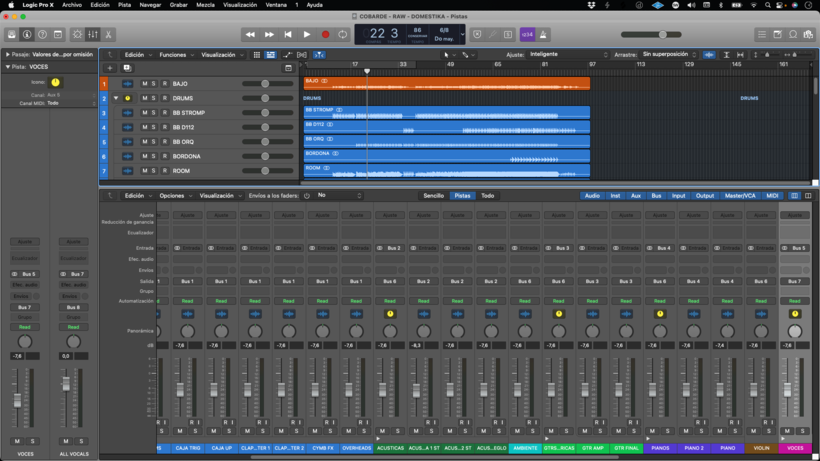
Task: Switch to grid view button in tracks toolbar
Action: [x=257, y=54]
